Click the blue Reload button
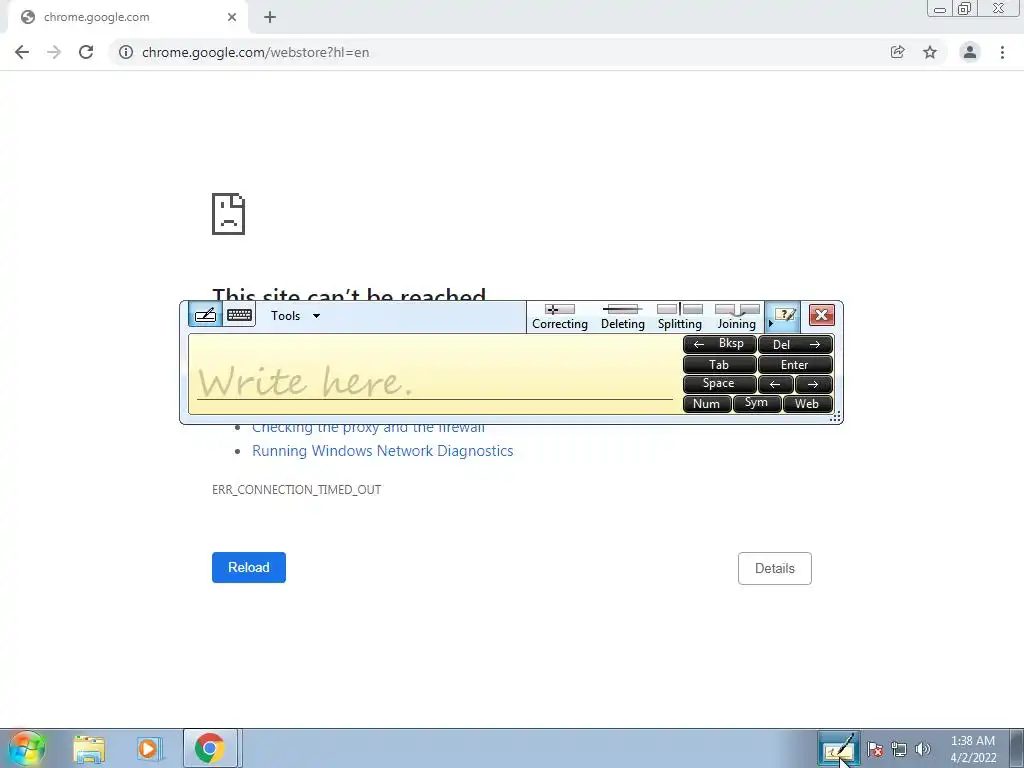This screenshot has width=1024, height=768. point(249,568)
